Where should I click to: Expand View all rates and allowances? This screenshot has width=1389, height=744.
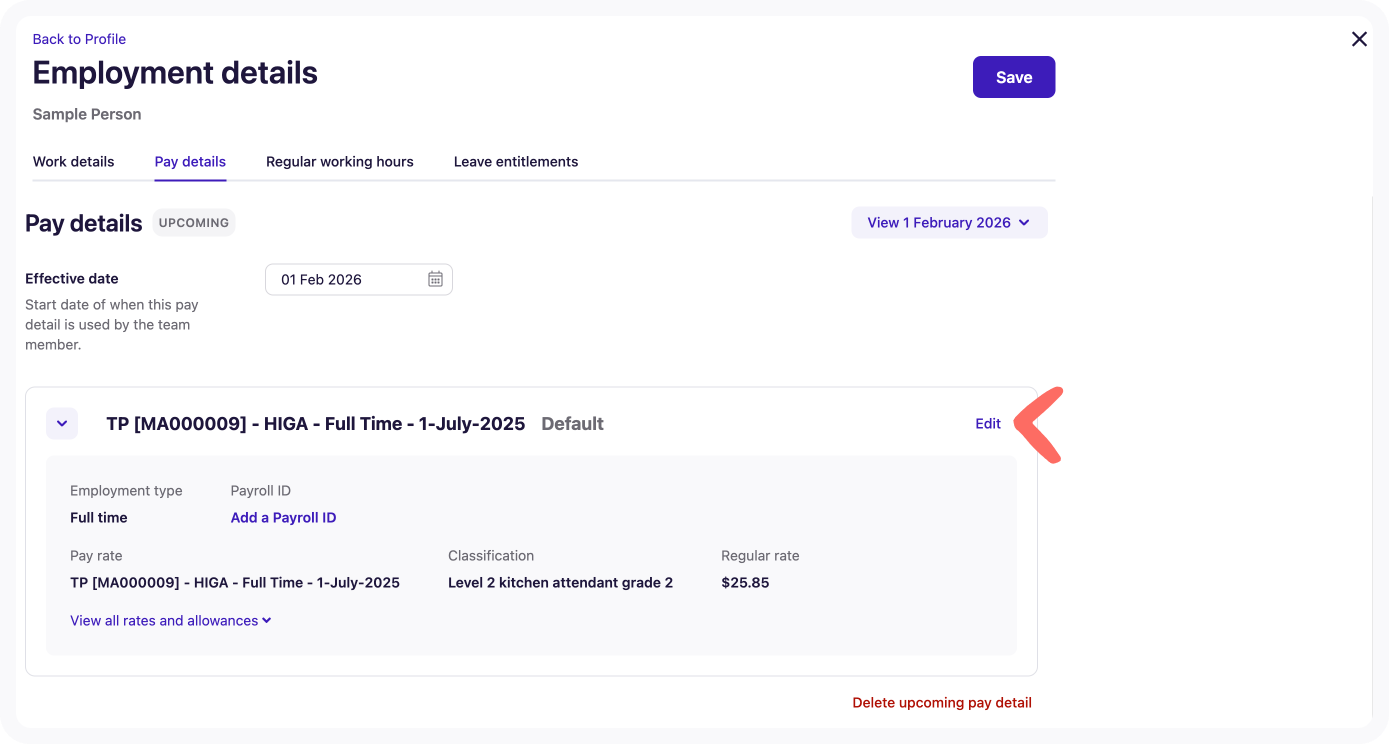point(170,621)
